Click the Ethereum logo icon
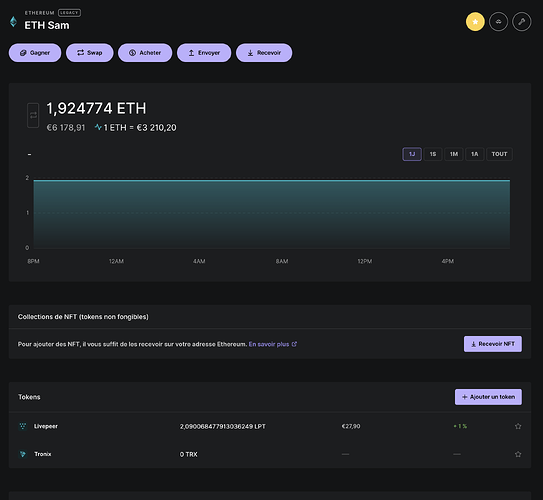This screenshot has height=500, width=543. point(14,22)
